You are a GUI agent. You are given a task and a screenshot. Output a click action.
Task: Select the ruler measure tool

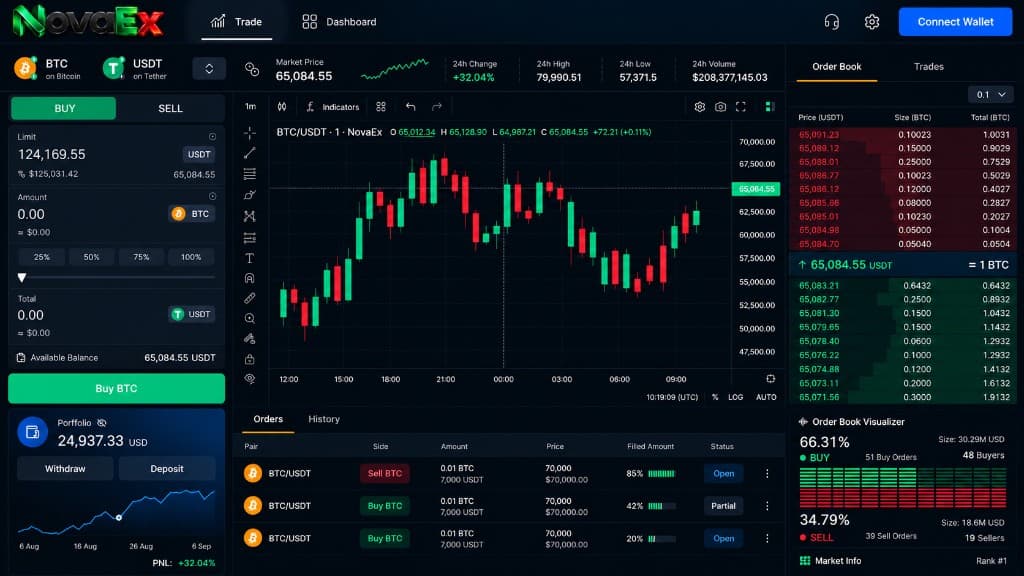pyautogui.click(x=249, y=298)
